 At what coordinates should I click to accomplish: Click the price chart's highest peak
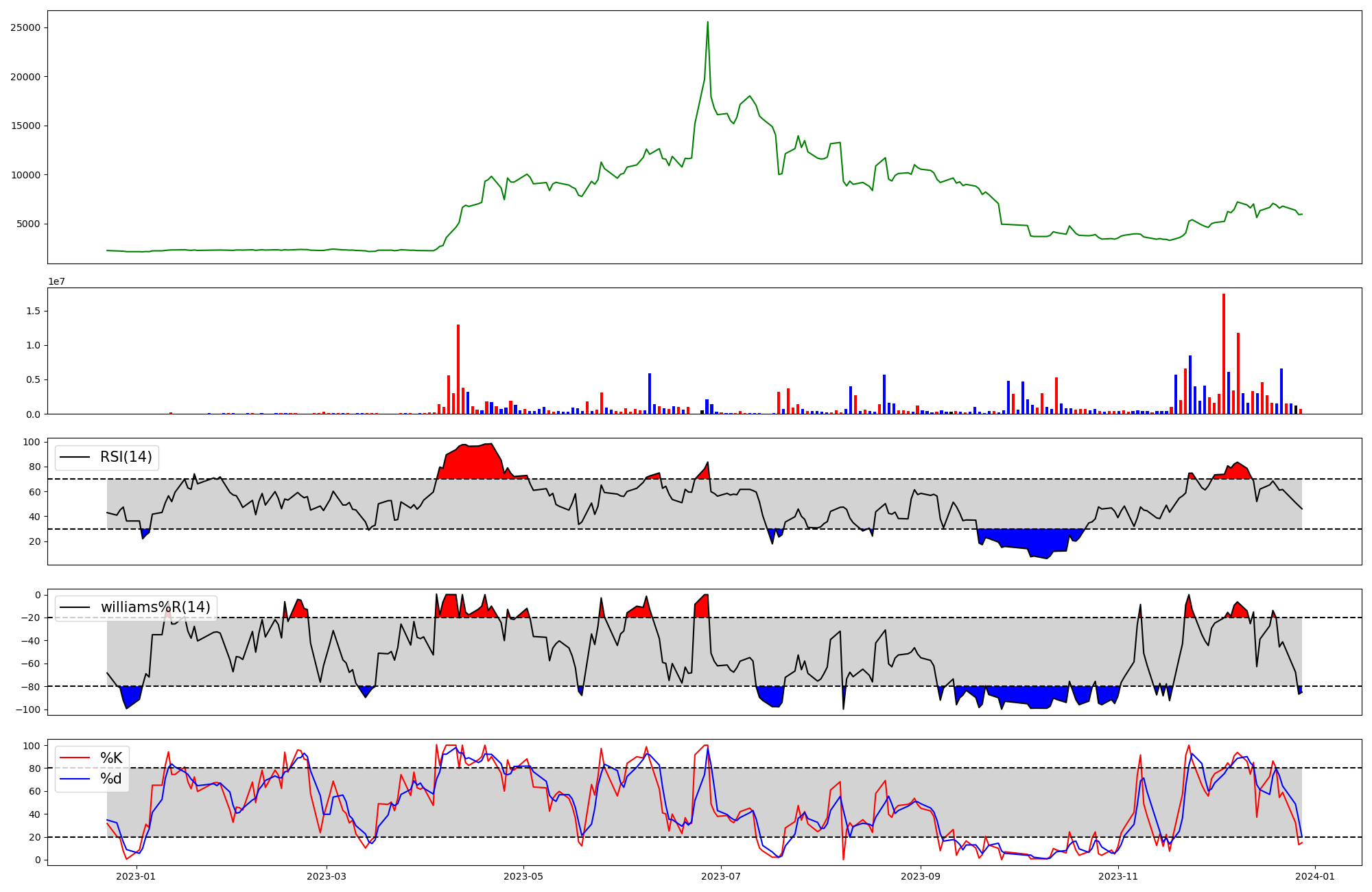[707, 23]
